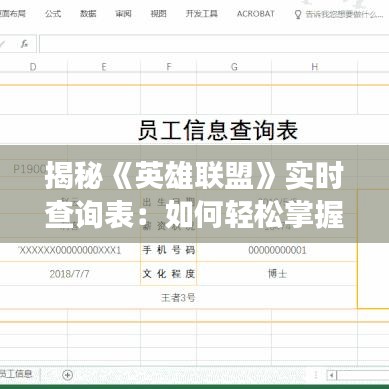Image resolution: width=389 pixels, height=389 pixels.
Task: Click the horizontal scrollbar left arrow
Action: pyautogui.click(x=331, y=375)
